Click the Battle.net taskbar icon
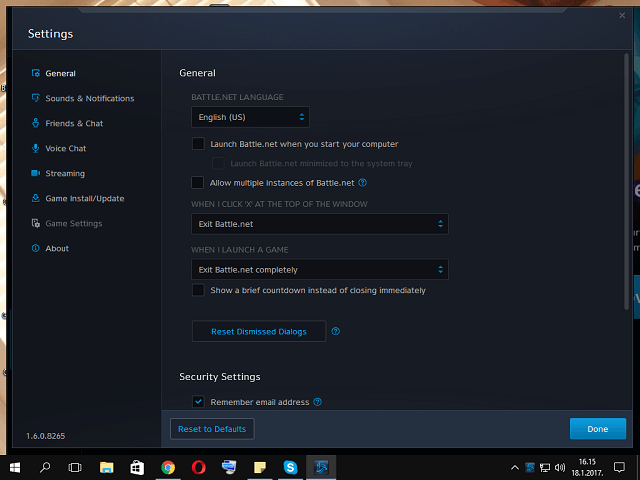The height and width of the screenshot is (480, 640). pos(321,467)
